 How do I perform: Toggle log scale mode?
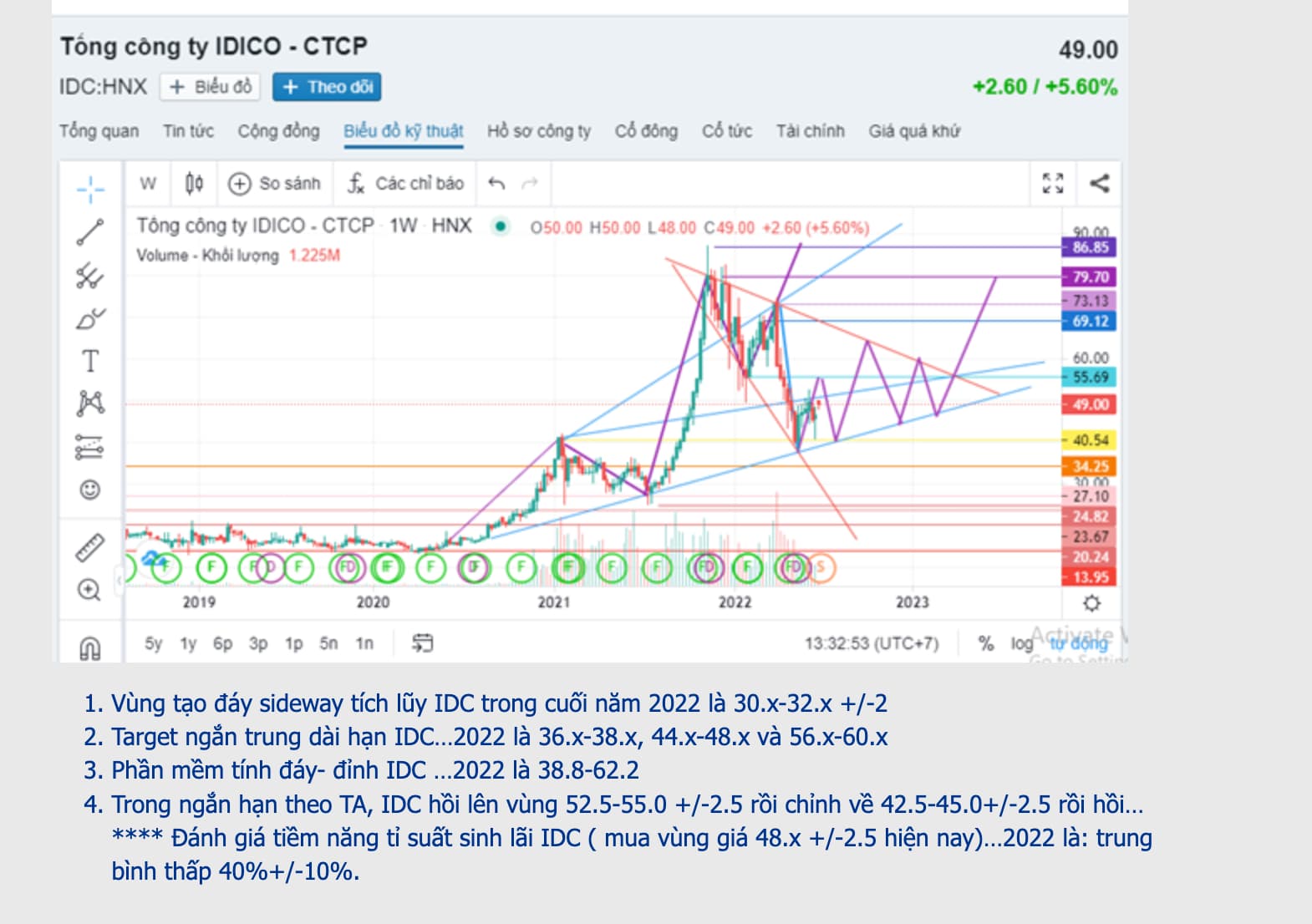(1021, 643)
